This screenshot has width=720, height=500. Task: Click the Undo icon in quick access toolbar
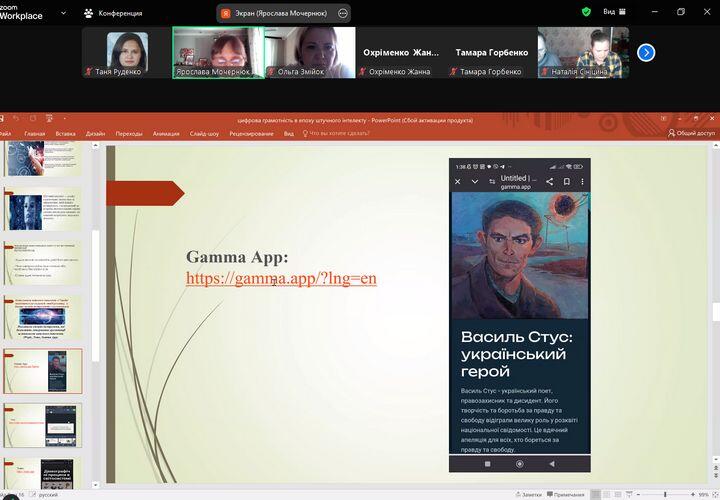point(16,118)
